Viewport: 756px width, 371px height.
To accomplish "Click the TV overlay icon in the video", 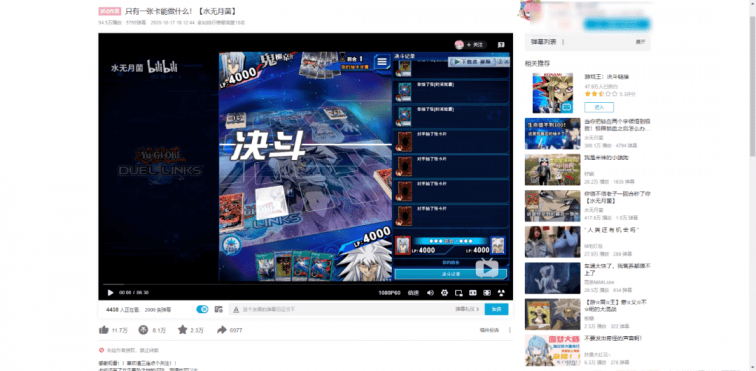I will point(487,268).
